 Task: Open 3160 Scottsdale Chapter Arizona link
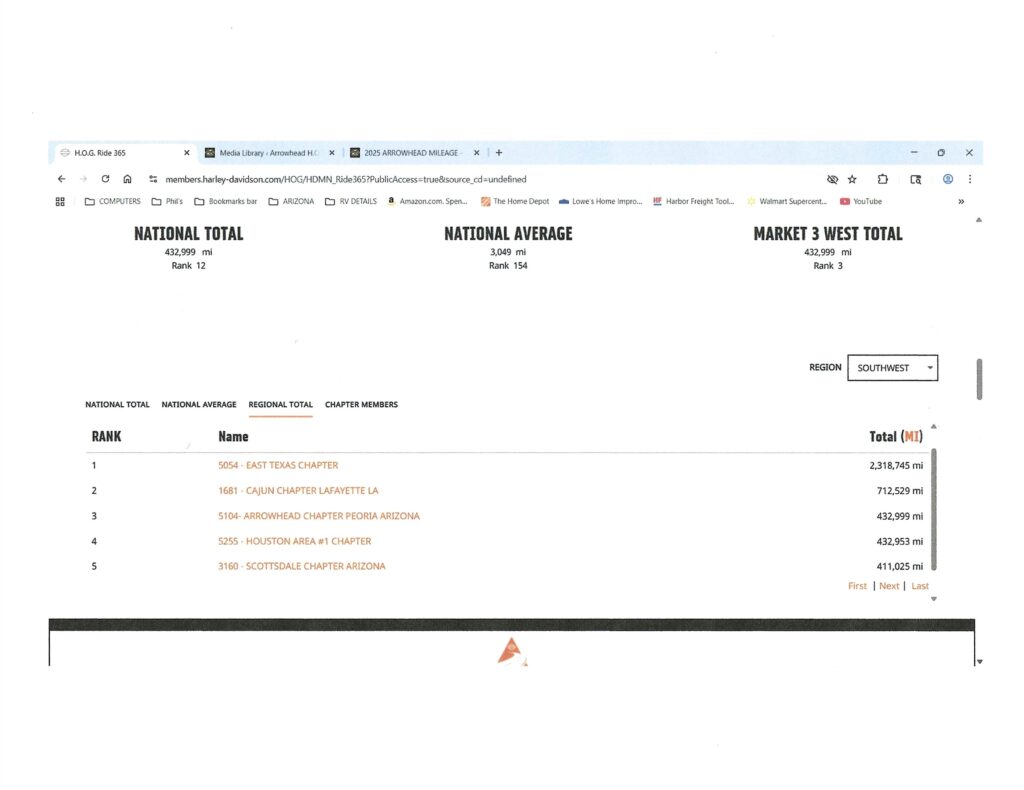pos(302,566)
